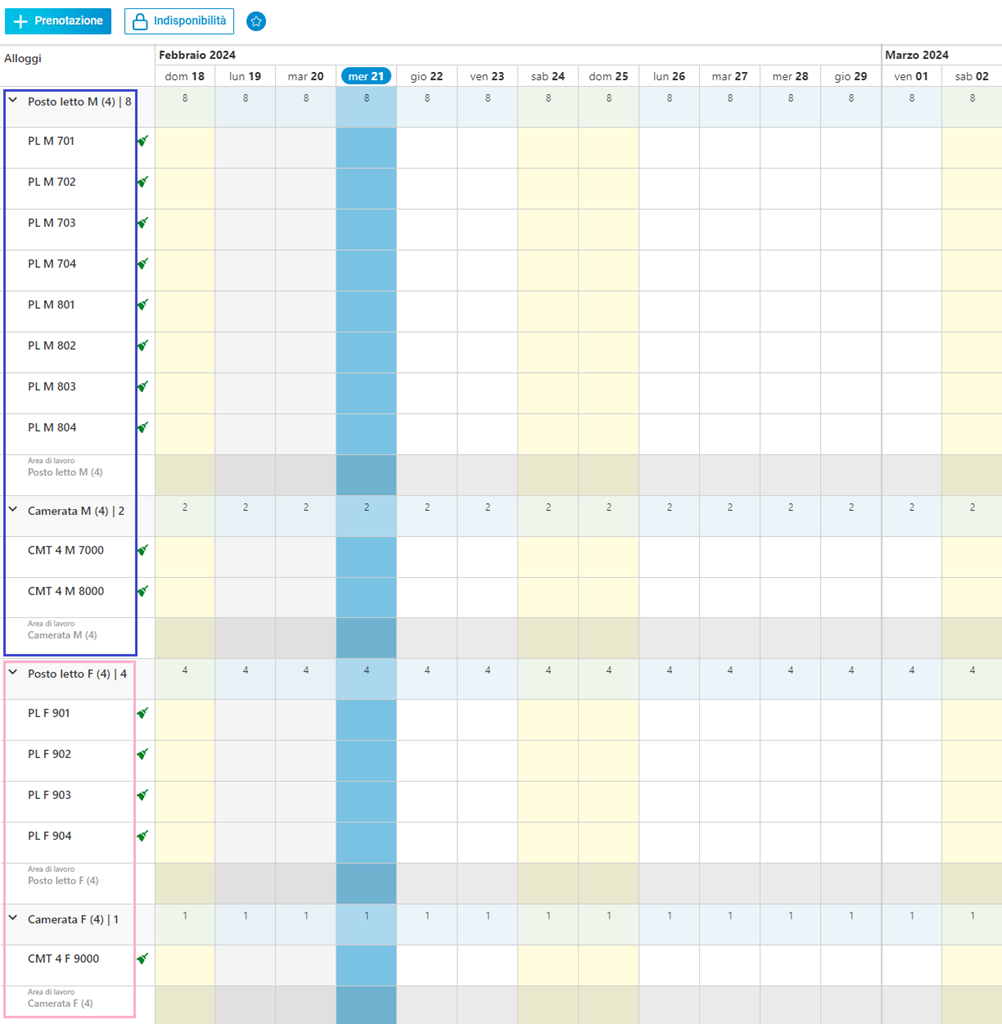Click the cleaning broom icon for PL F 904

pyautogui.click(x=143, y=836)
